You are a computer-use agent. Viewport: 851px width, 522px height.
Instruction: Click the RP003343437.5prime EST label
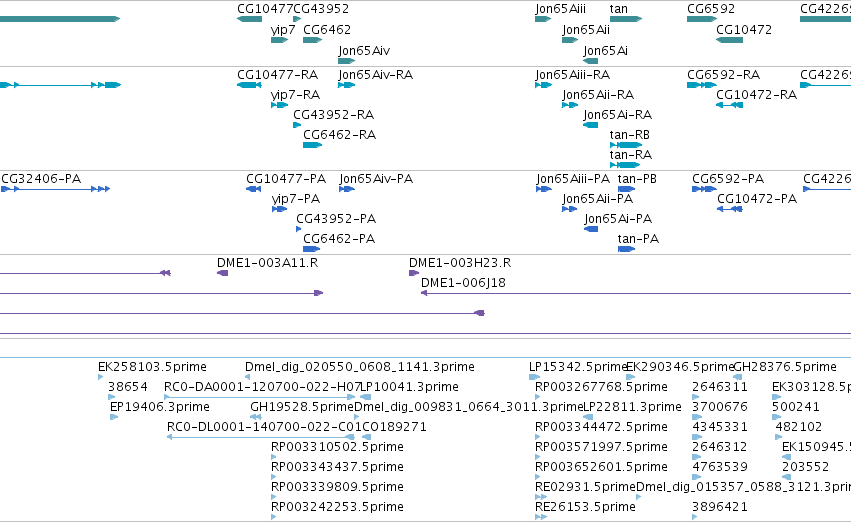(337, 467)
